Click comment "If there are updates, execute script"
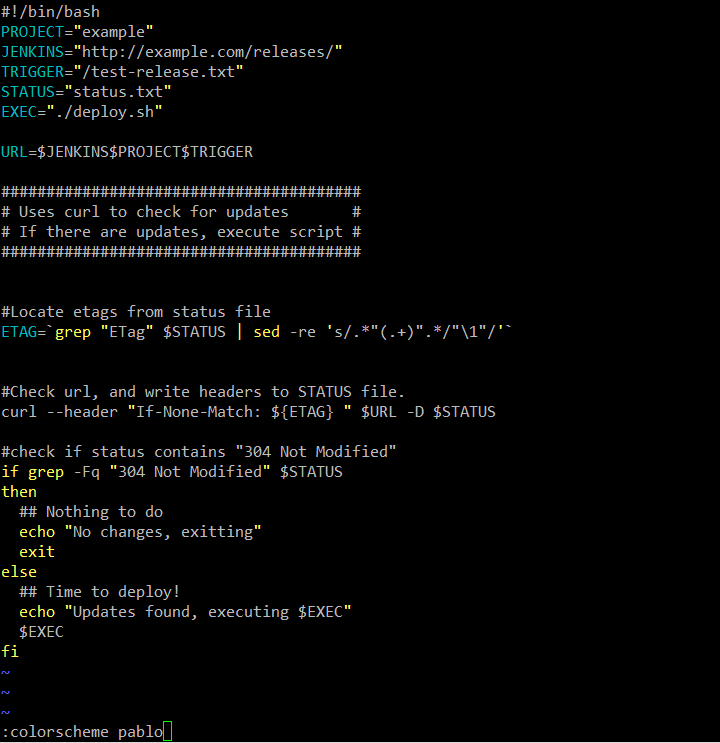The height and width of the screenshot is (743, 720). pyautogui.click(x=181, y=232)
